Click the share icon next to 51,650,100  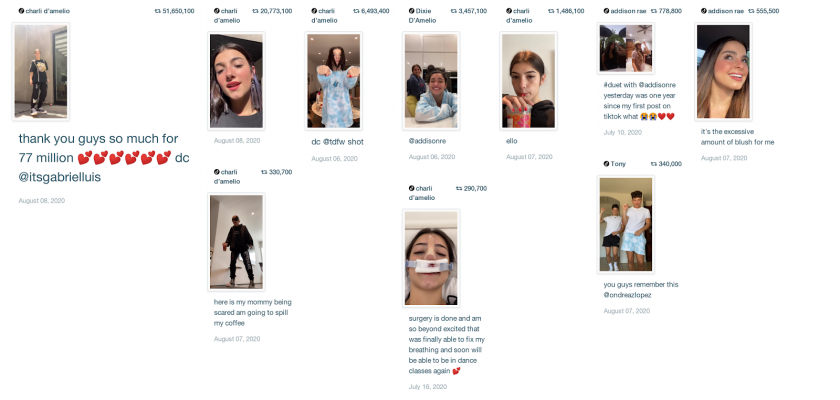click(158, 11)
